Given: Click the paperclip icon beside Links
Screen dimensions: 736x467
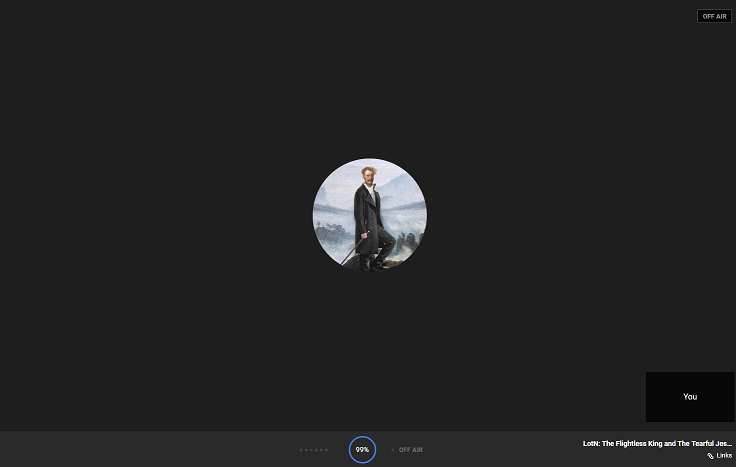Looking at the screenshot, I should coord(710,456).
